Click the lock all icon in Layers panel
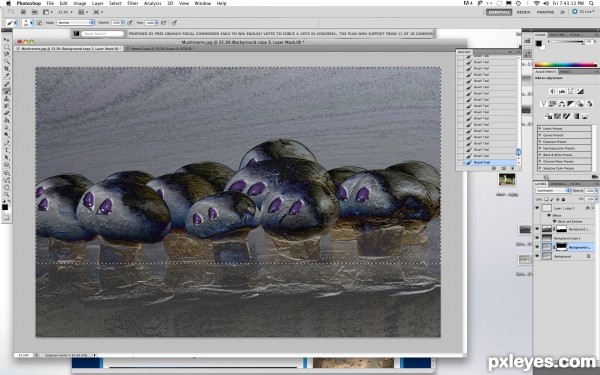Image resolution: width=600 pixels, height=375 pixels. point(563,199)
